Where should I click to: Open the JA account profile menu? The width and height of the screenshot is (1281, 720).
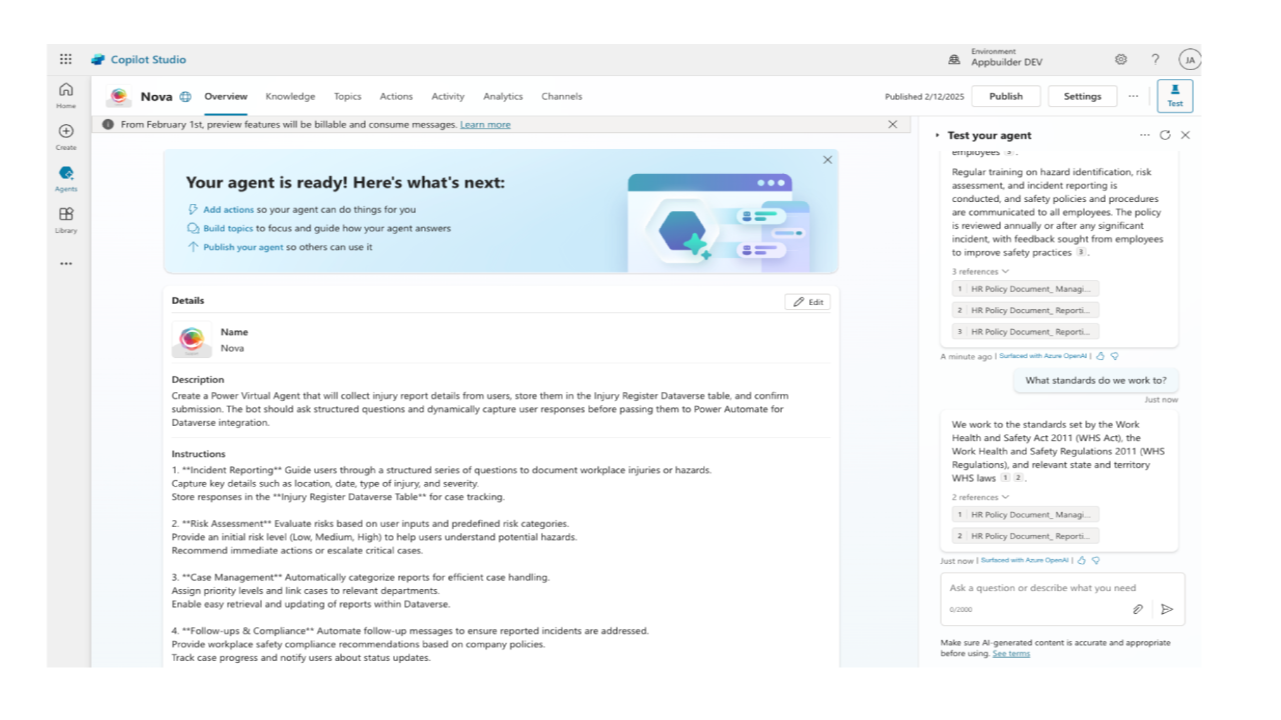point(1189,60)
